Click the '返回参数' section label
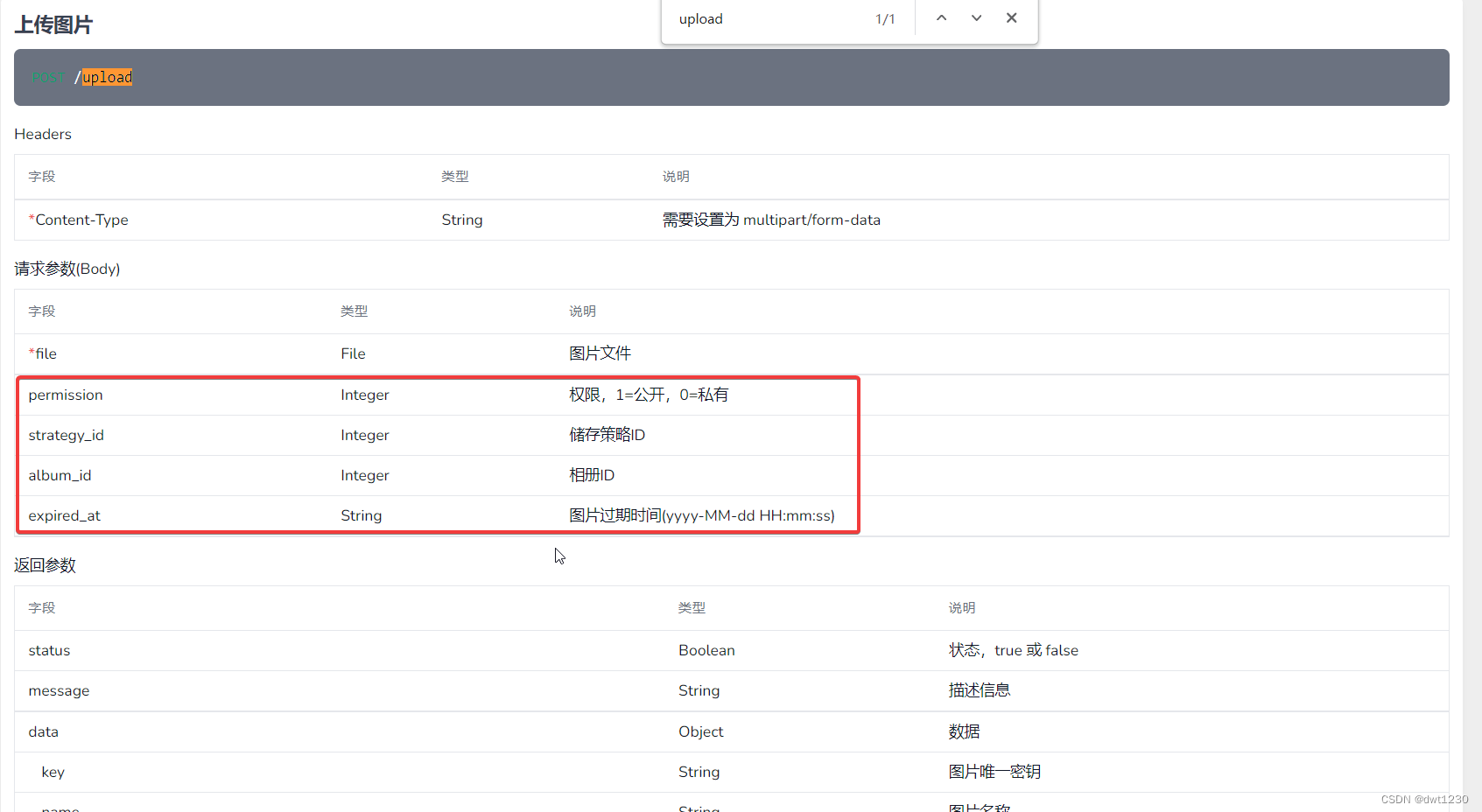 (x=46, y=565)
